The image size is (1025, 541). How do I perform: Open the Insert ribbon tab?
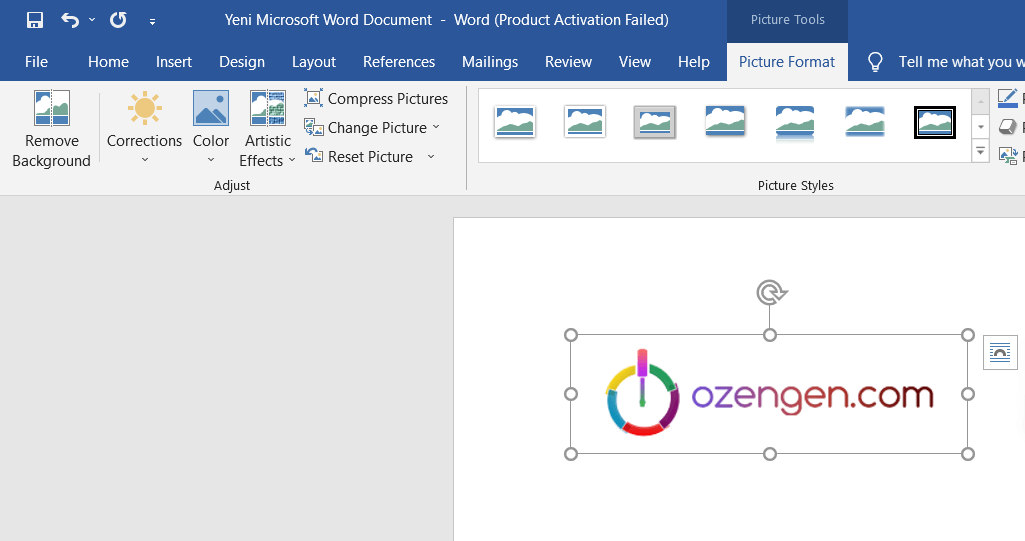[173, 62]
